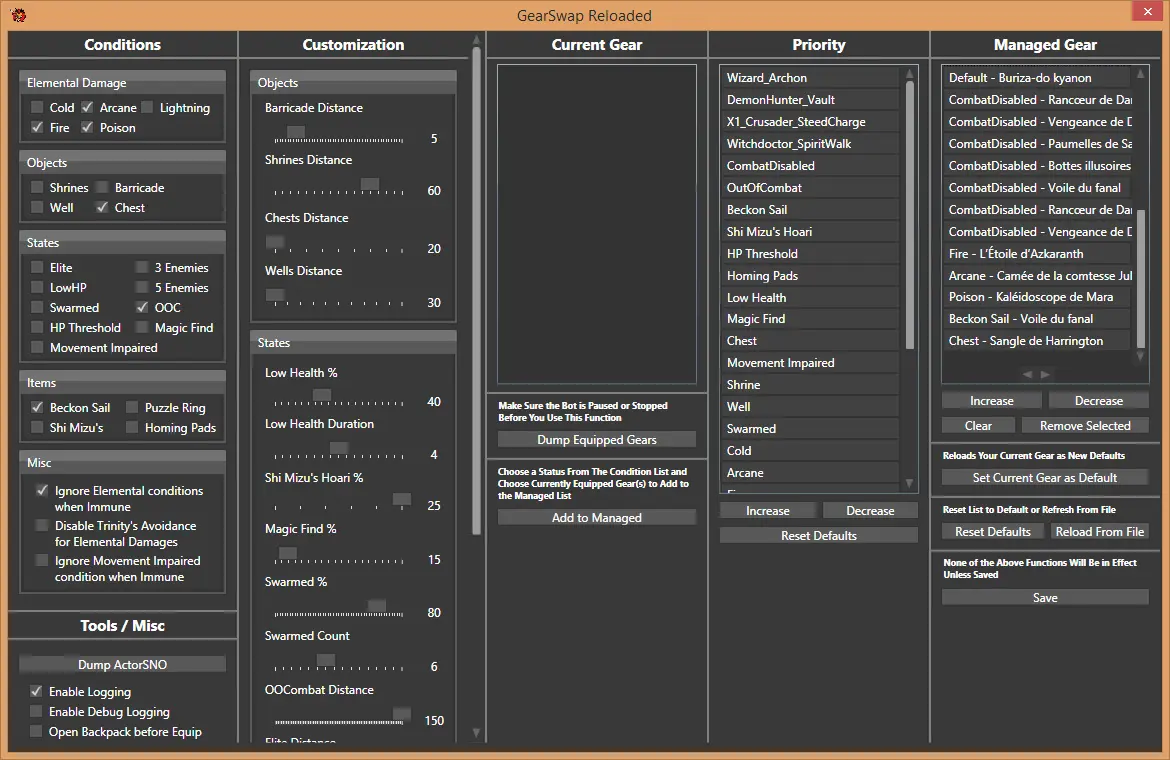Click the Low Health % slider thumb
1170x760 pixels.
pos(321,396)
